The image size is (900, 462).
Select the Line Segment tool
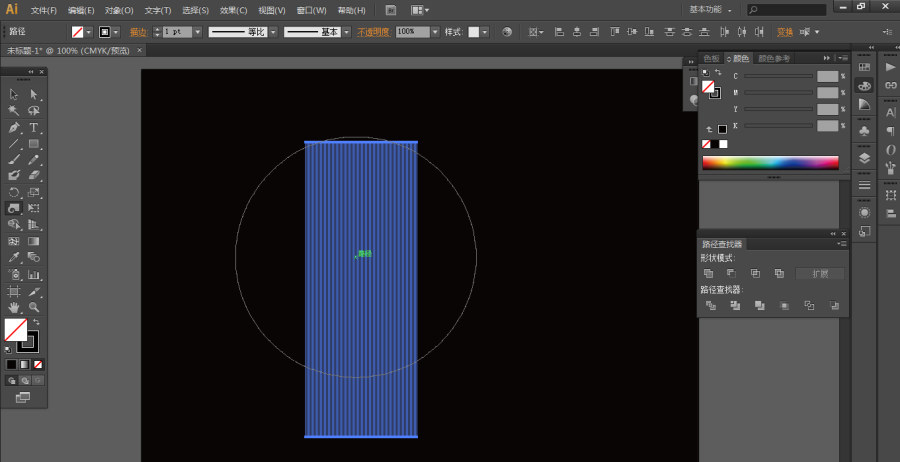point(14,143)
